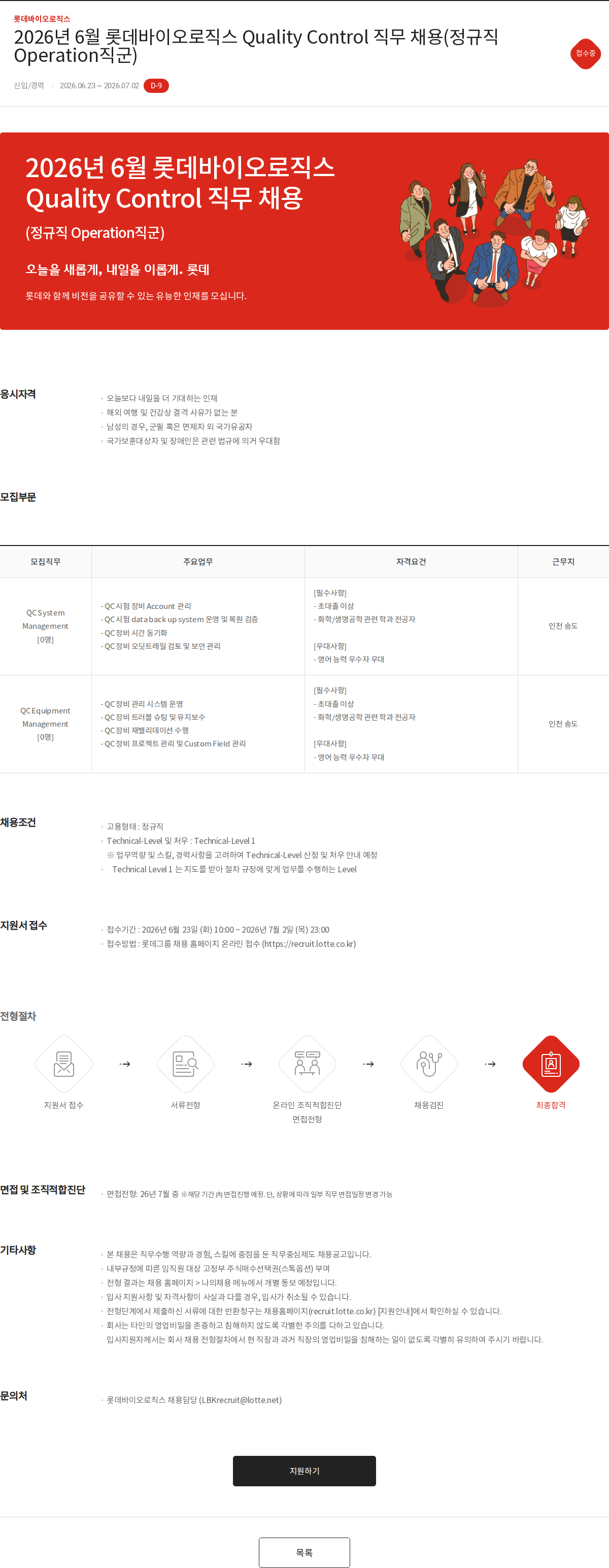
Task: Click the 지원서 접수 envelope step icon
Action: coord(64,1064)
